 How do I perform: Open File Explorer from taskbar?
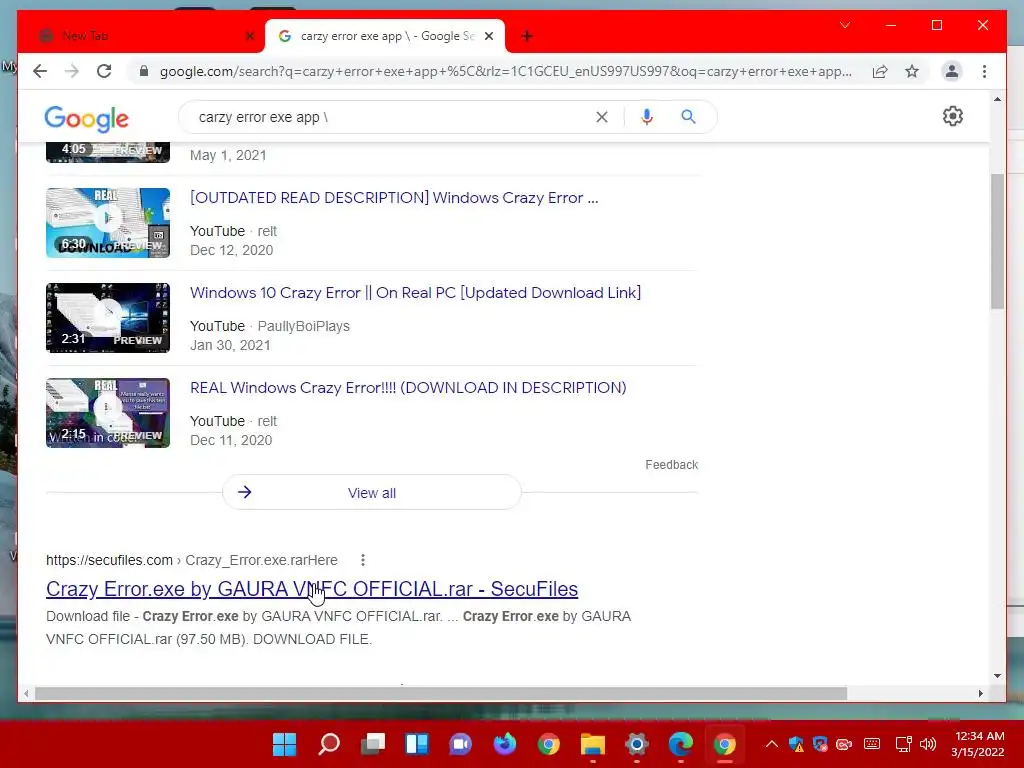click(x=592, y=744)
